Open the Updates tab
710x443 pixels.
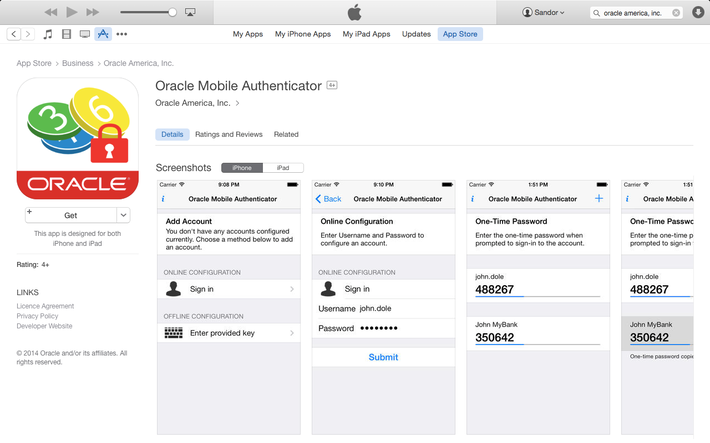416,34
